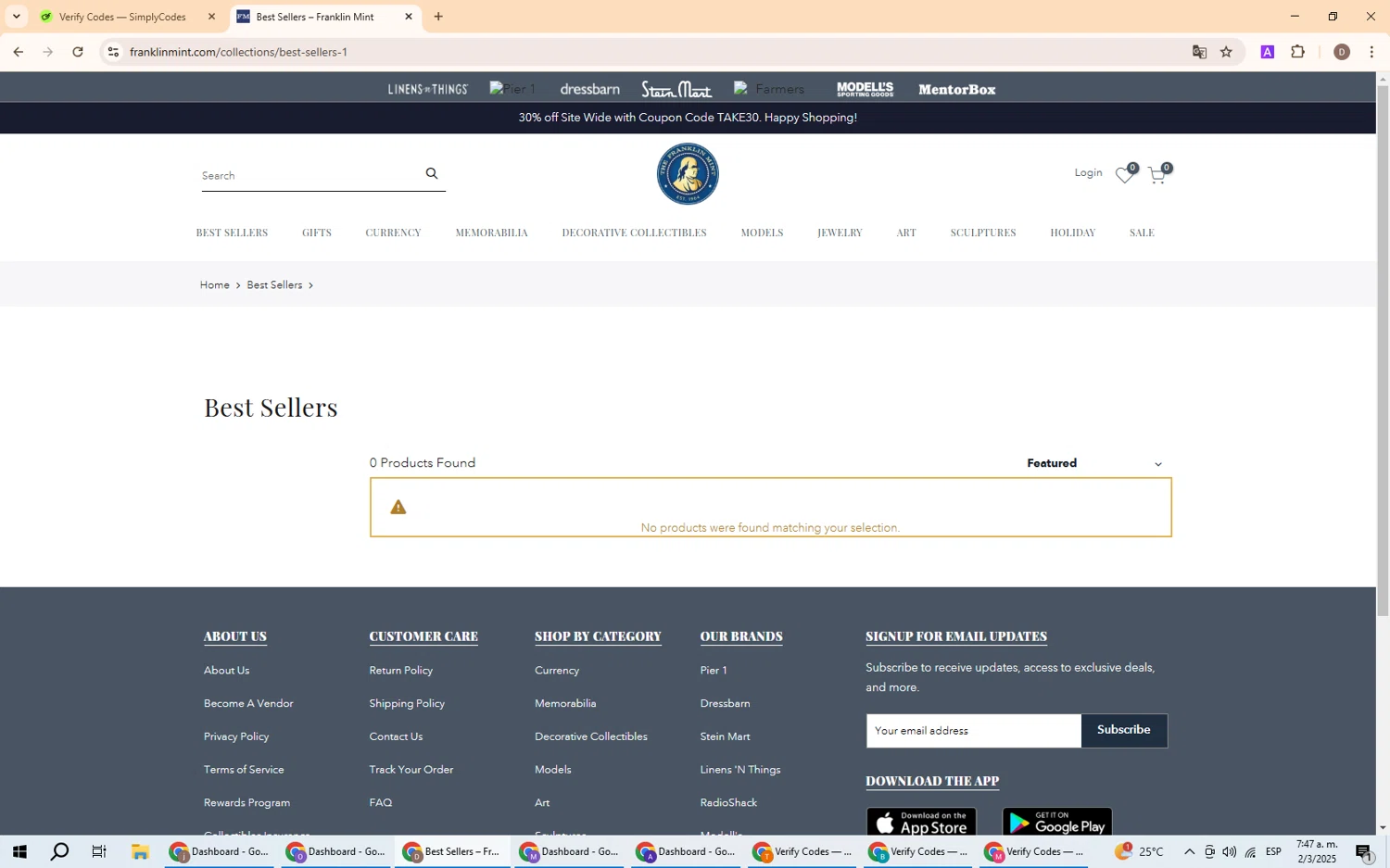The image size is (1390, 868).
Task: Click the Login link
Action: 1088,172
